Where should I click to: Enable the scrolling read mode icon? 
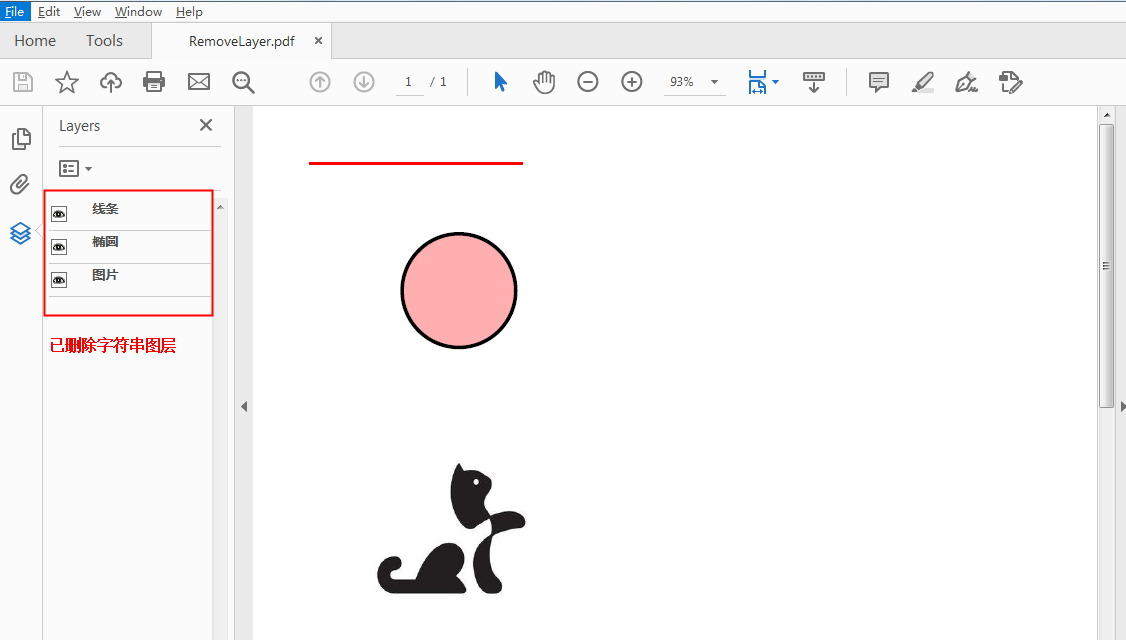pos(814,82)
